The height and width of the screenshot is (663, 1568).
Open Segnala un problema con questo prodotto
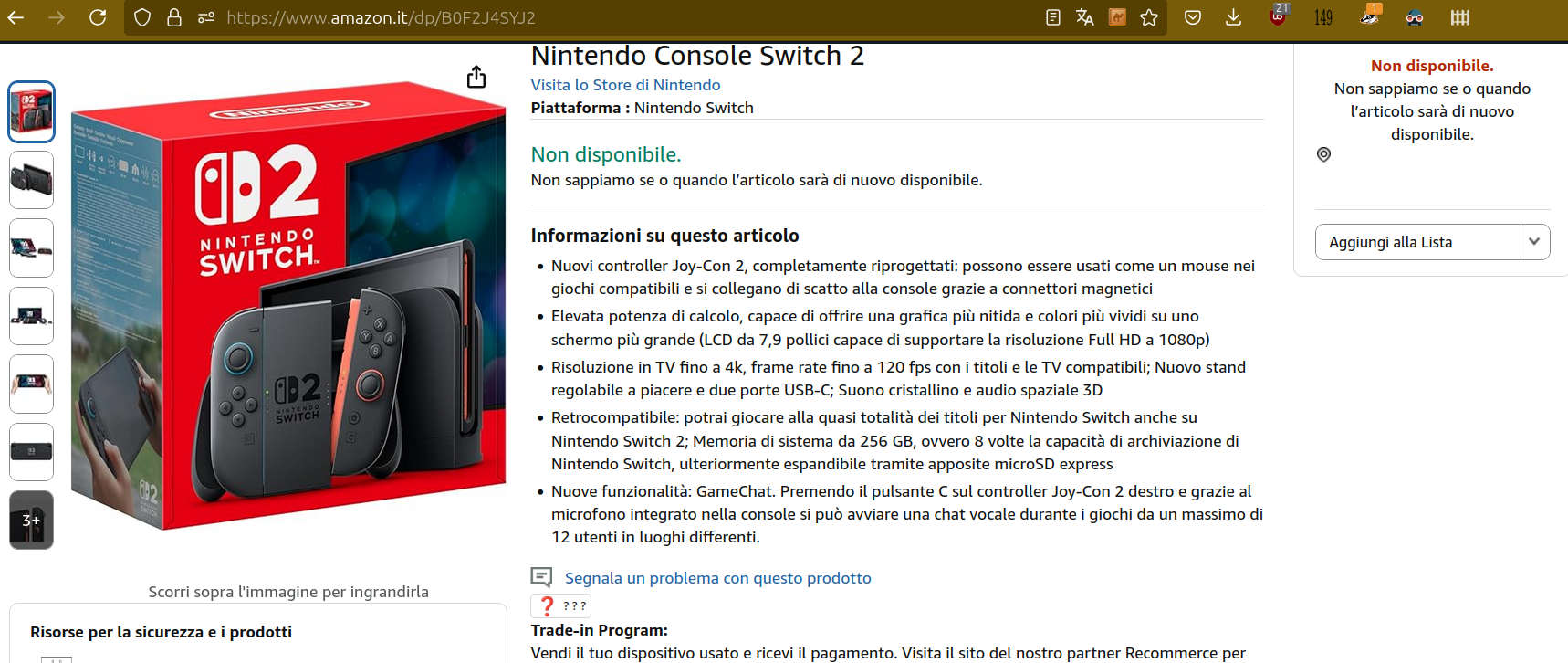[717, 578]
